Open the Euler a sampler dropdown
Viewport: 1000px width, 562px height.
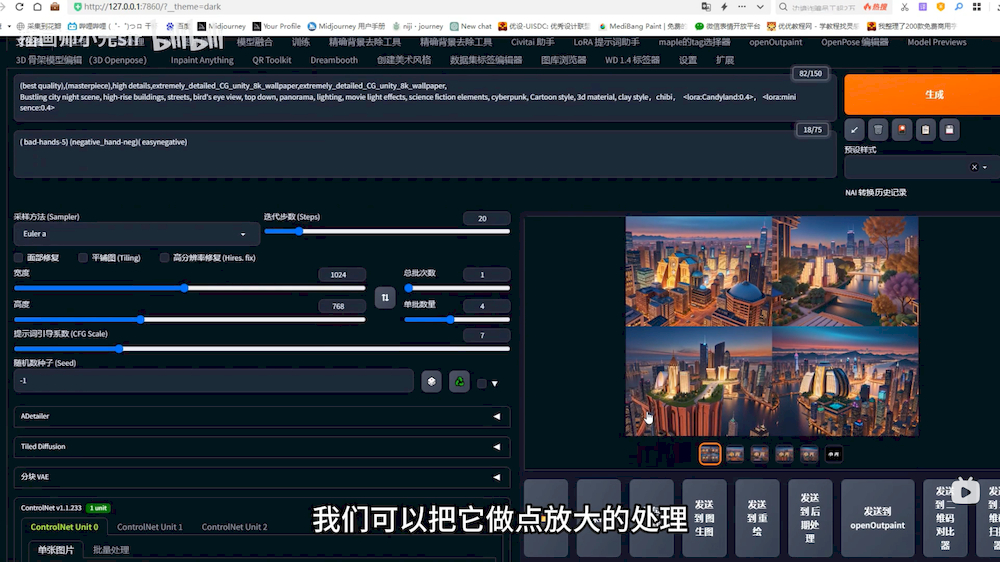pos(136,234)
